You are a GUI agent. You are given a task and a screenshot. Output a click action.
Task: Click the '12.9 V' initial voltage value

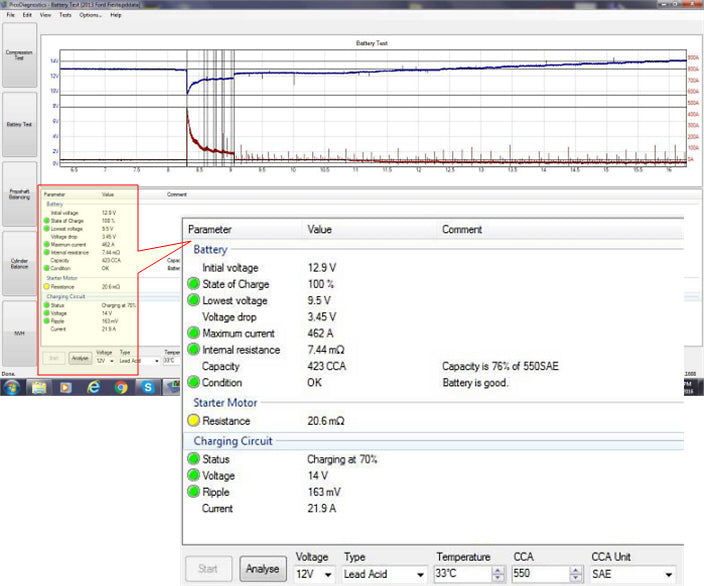[x=321, y=268]
